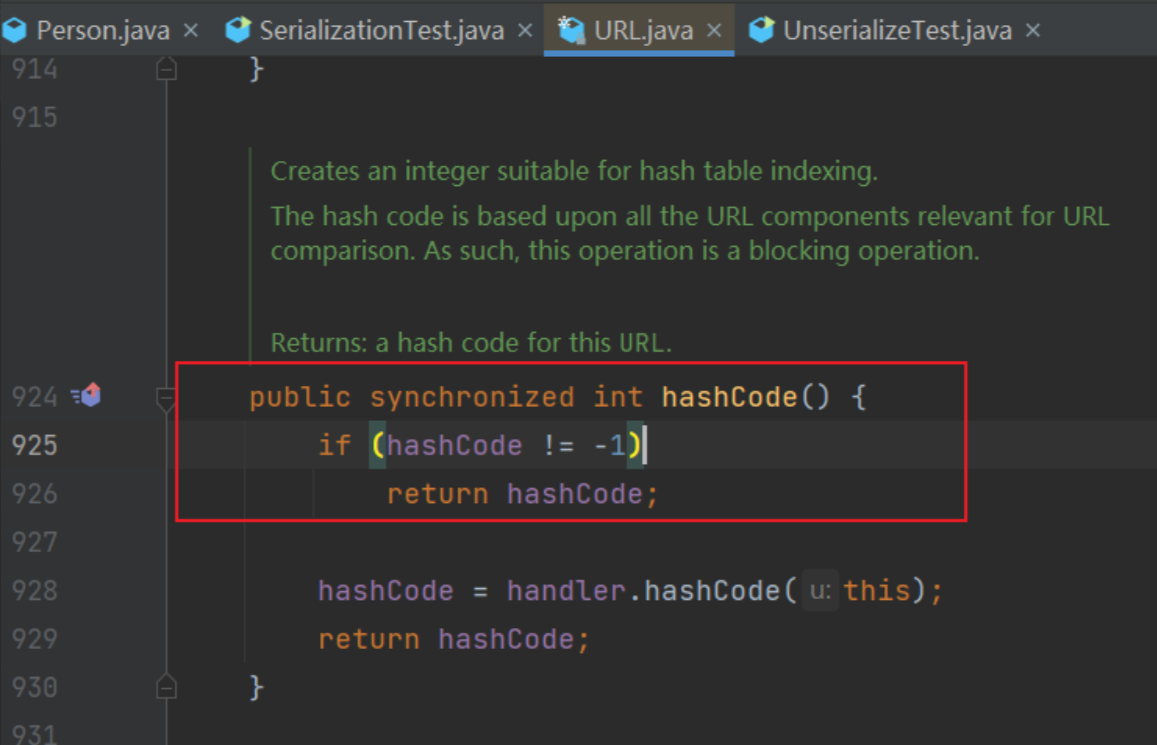Click the 'synchronized' keyword on line 924
The width and height of the screenshot is (1157, 745).
click(472, 398)
